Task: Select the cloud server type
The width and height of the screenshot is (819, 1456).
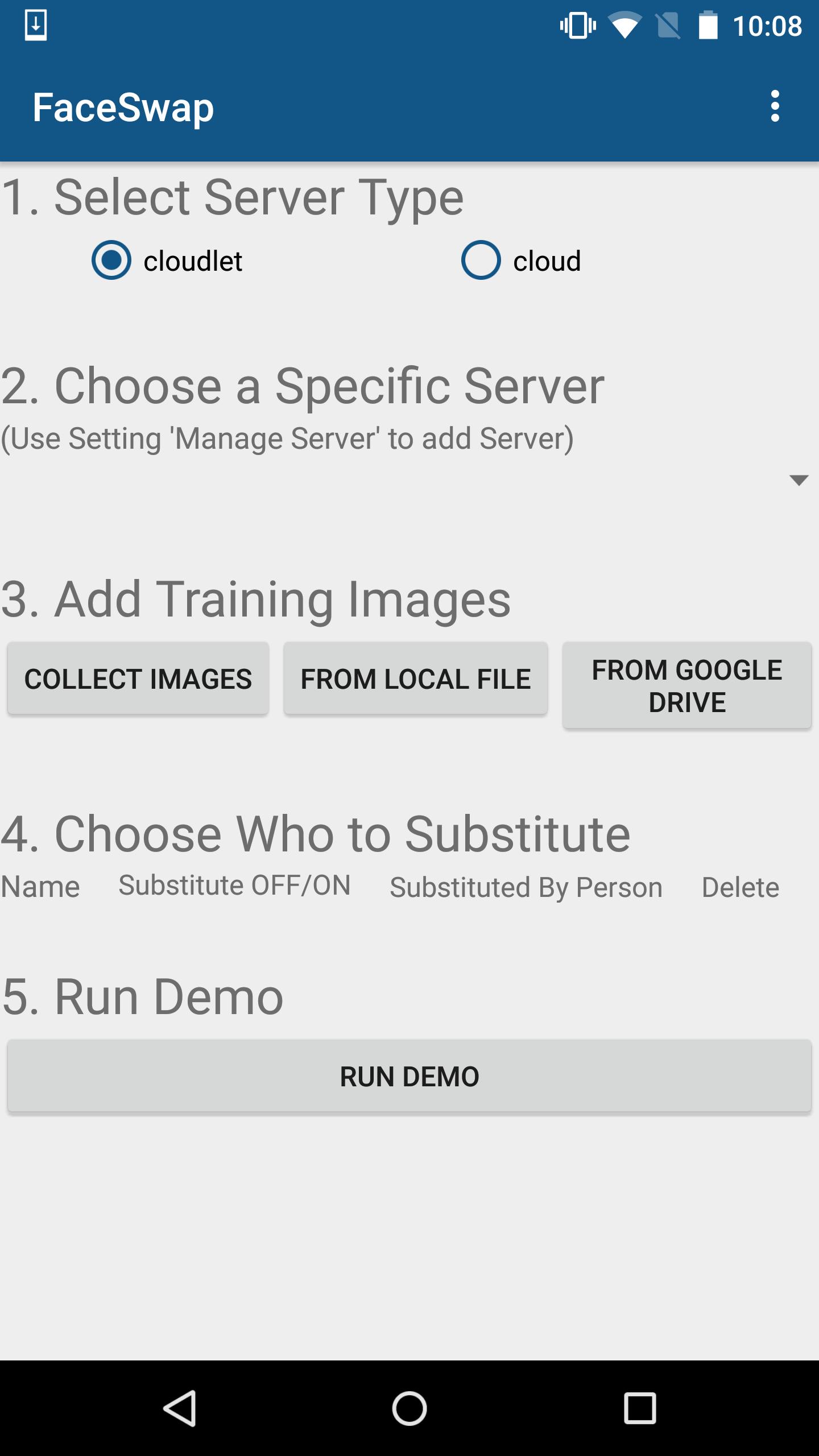Action: pos(521,261)
